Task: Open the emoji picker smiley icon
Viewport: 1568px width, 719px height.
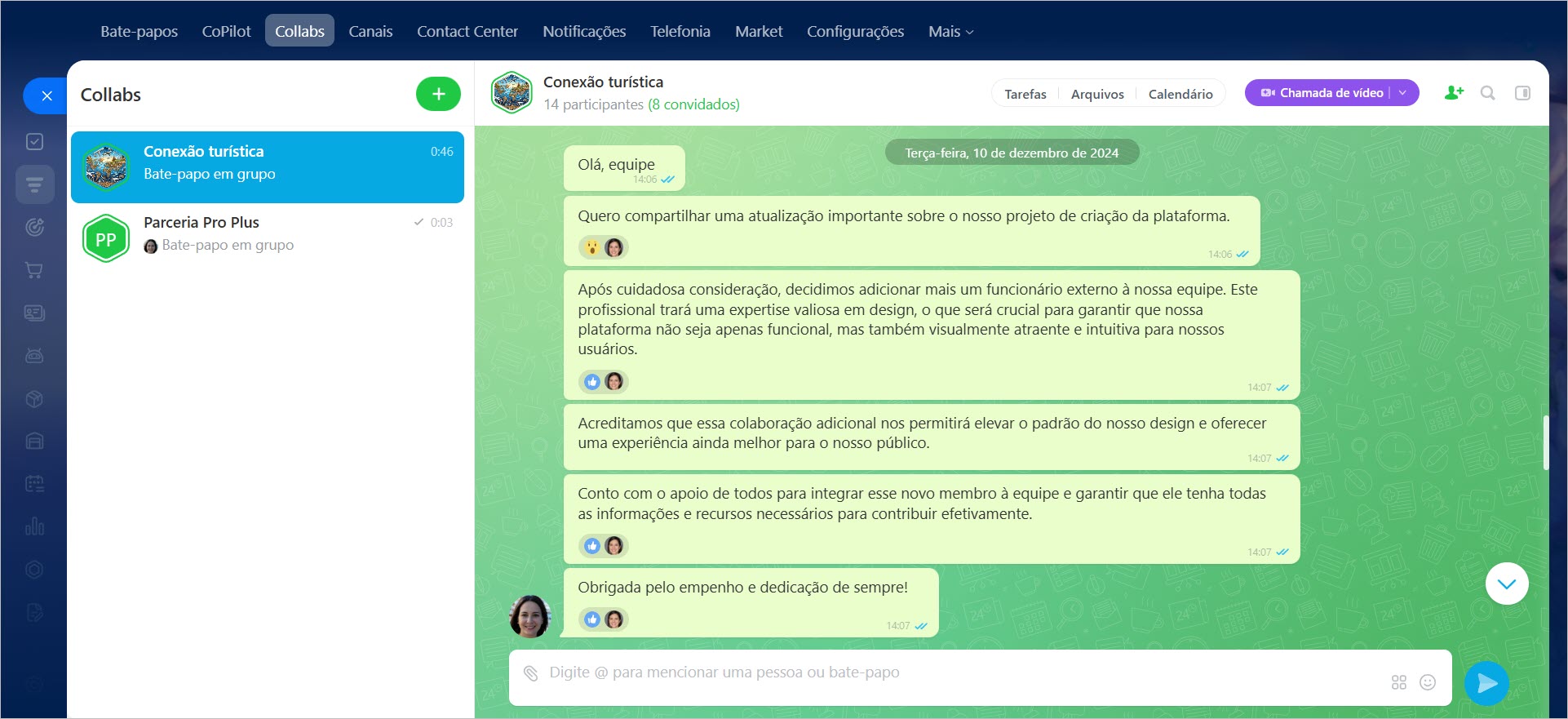Action: pos(1428,682)
